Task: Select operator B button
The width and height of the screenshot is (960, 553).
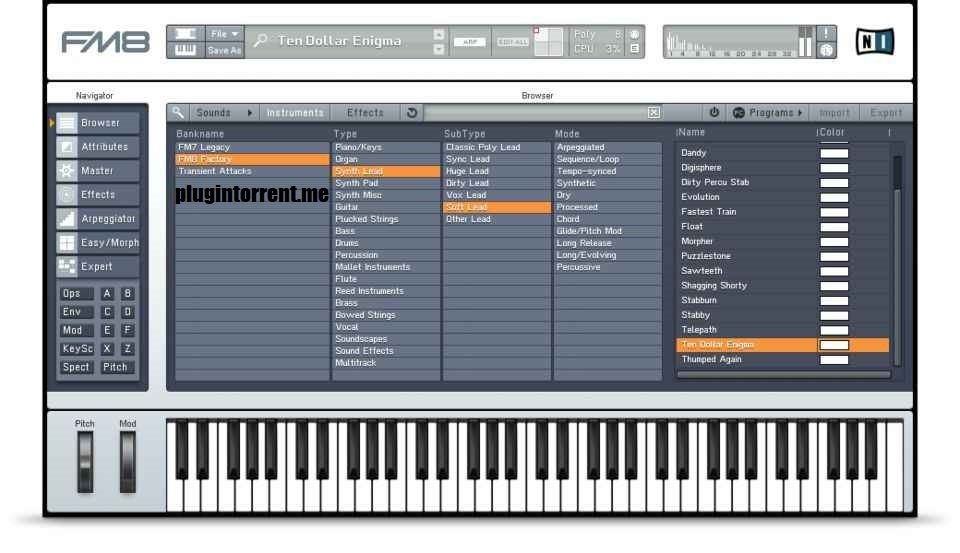Action: click(x=127, y=293)
